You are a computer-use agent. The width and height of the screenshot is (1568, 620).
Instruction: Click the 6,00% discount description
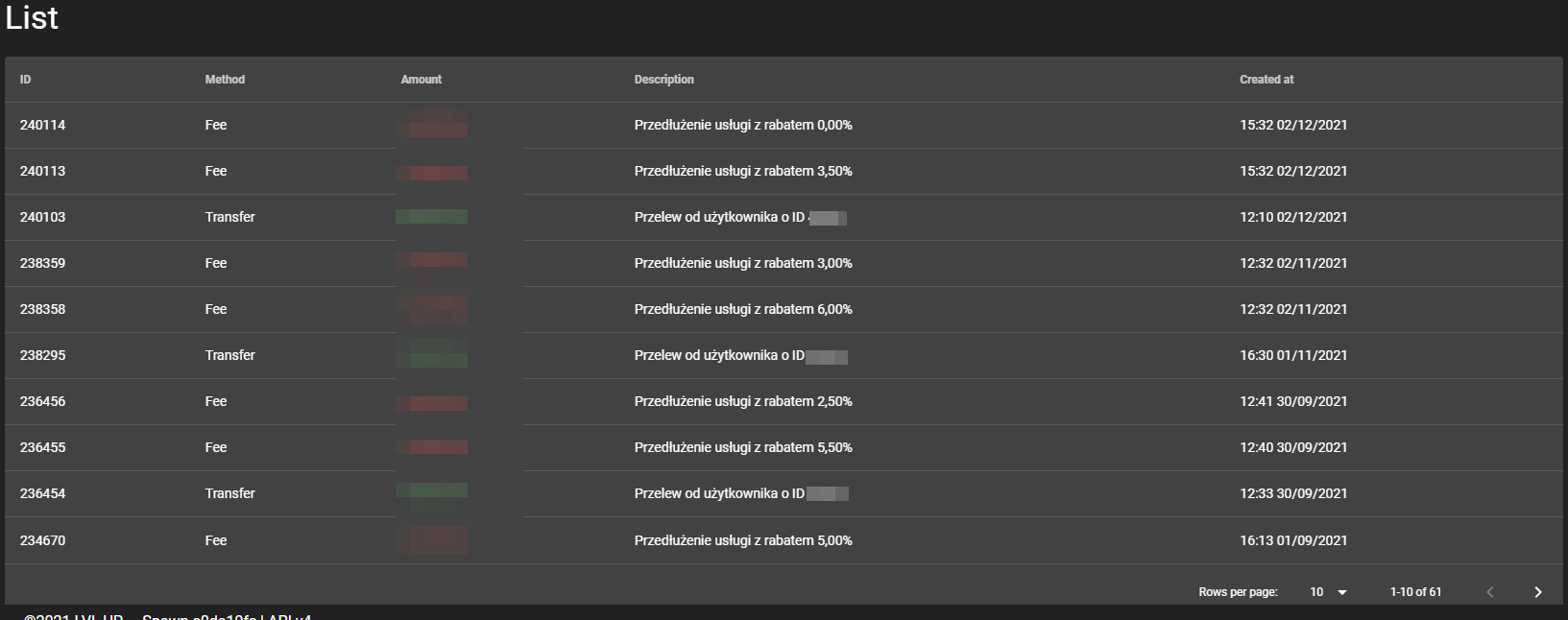pyautogui.click(x=743, y=309)
